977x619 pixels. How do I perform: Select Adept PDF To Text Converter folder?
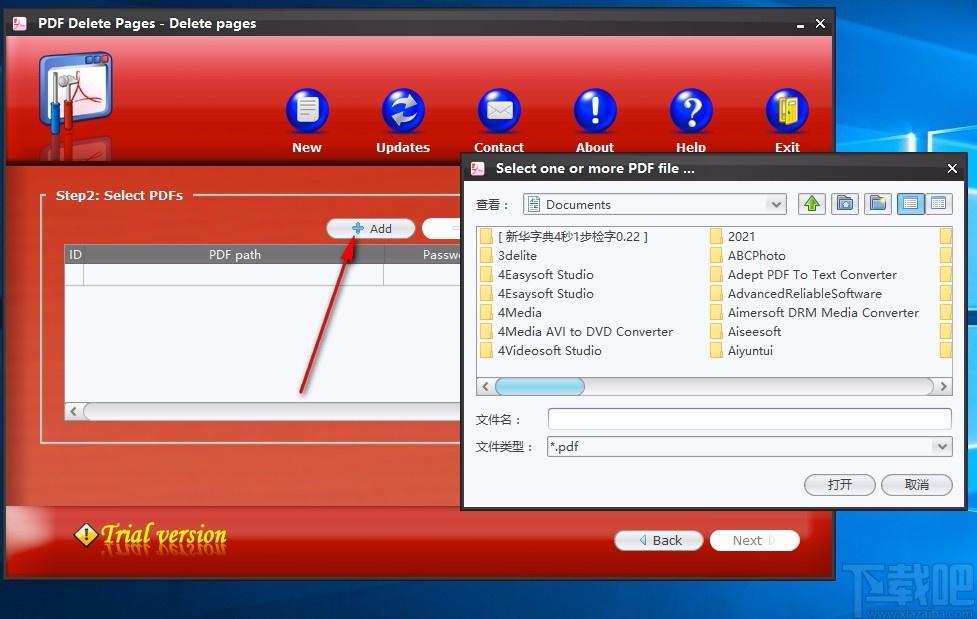point(804,274)
